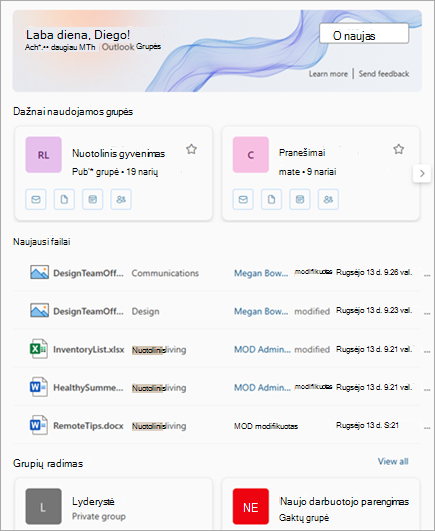Image resolution: width=435 pixels, height=531 pixels.
Task: Open files for Nuotolinis gyvenimas group
Action: point(64,199)
